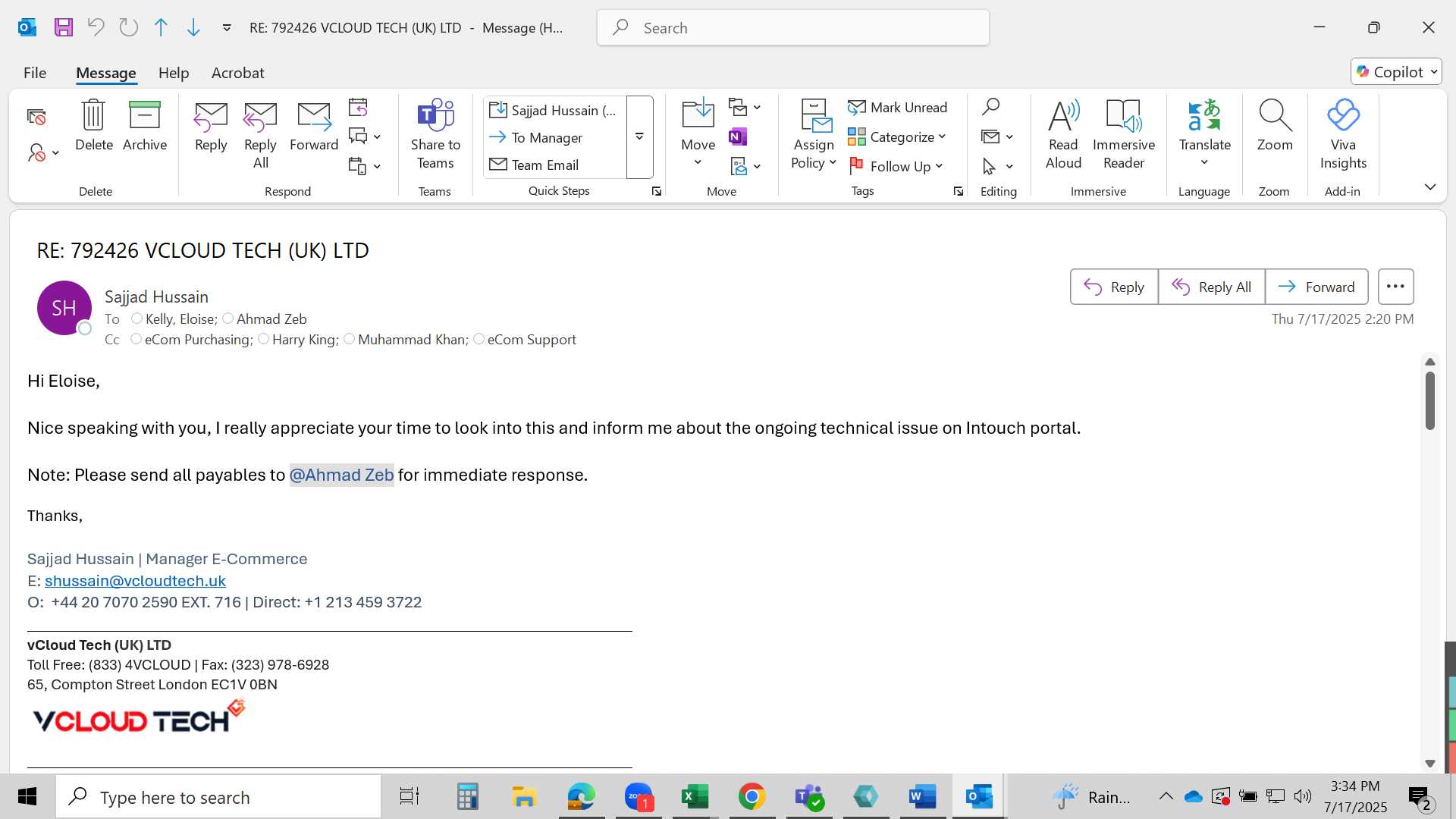Open the Copilot dropdown
Screen dimensions: 1456x819
pyautogui.click(x=1434, y=72)
